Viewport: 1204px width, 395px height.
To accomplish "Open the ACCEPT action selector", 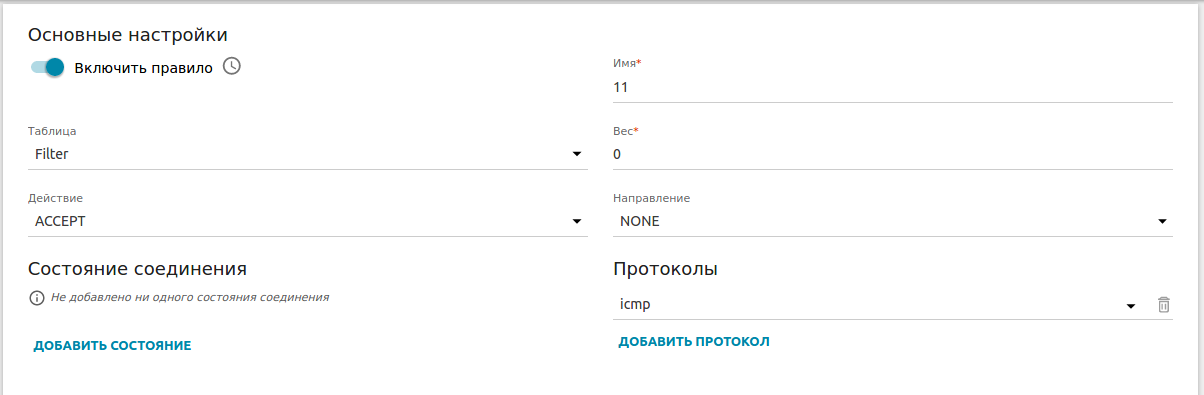I will tap(308, 221).
